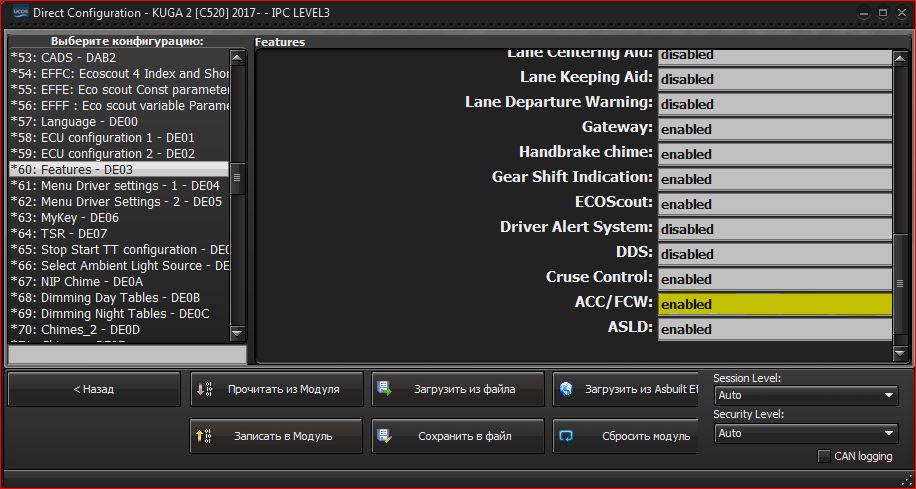Screen dimensions: 916x489
Task: Click the Asbuilt globe icon
Action: pos(566,389)
